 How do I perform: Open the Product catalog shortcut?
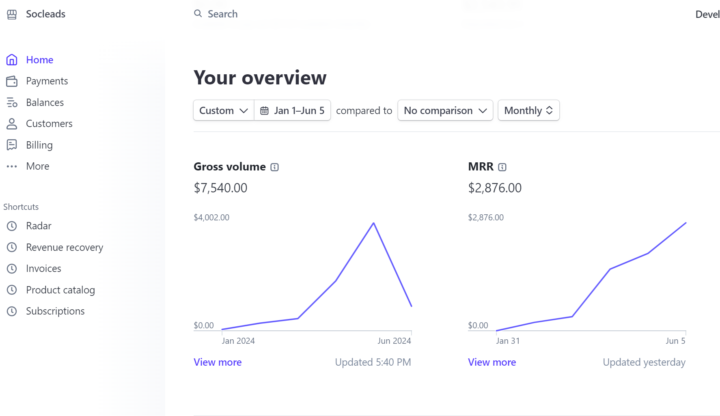[x=61, y=290]
